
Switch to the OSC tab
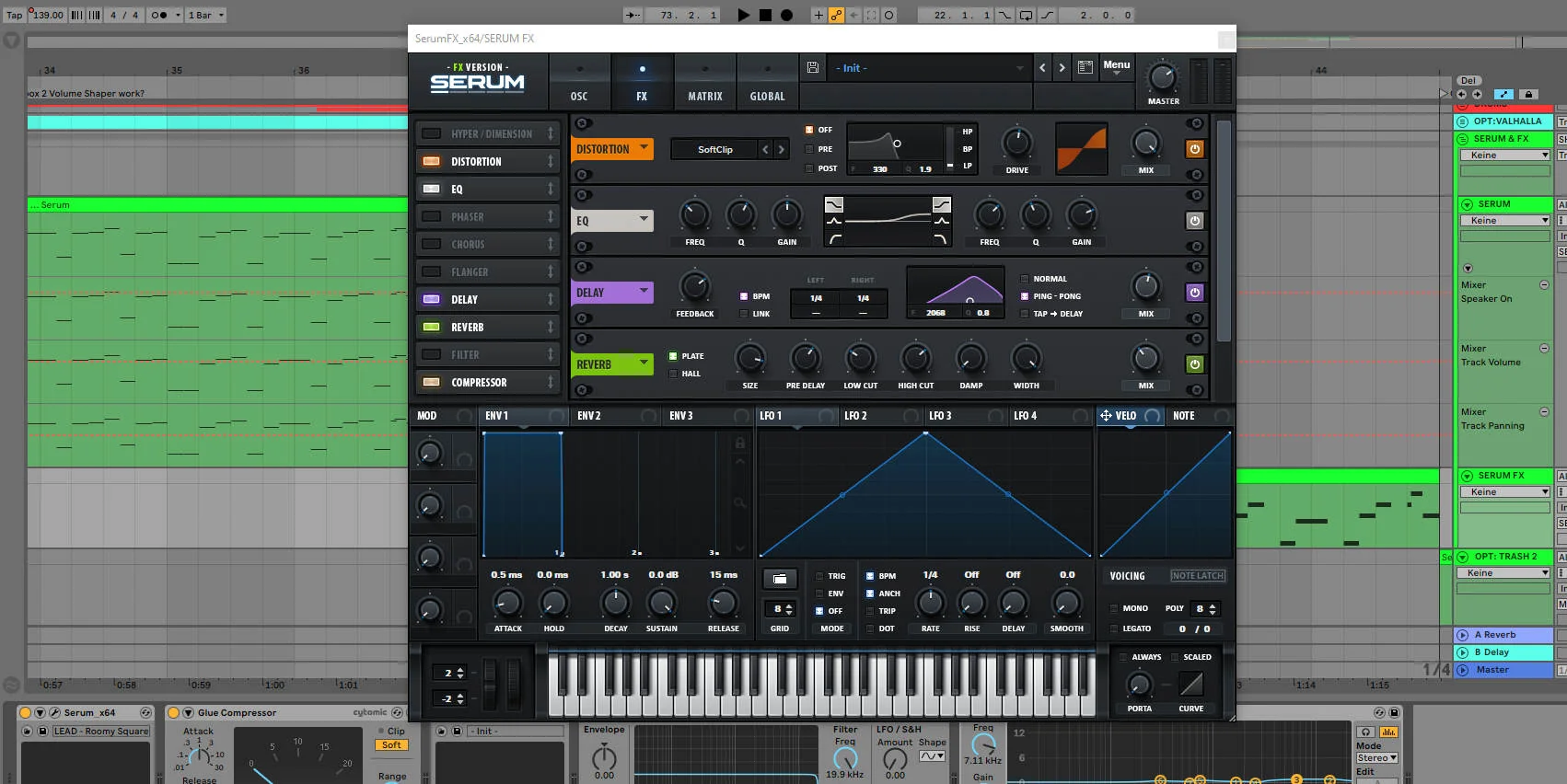click(579, 83)
